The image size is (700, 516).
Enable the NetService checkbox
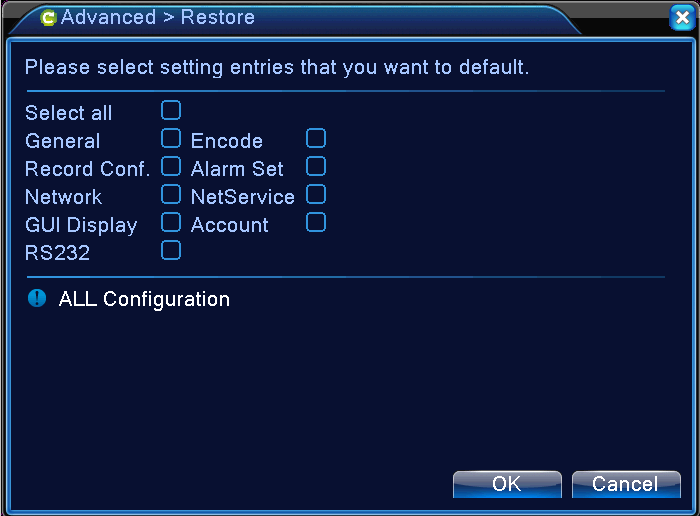click(x=316, y=194)
